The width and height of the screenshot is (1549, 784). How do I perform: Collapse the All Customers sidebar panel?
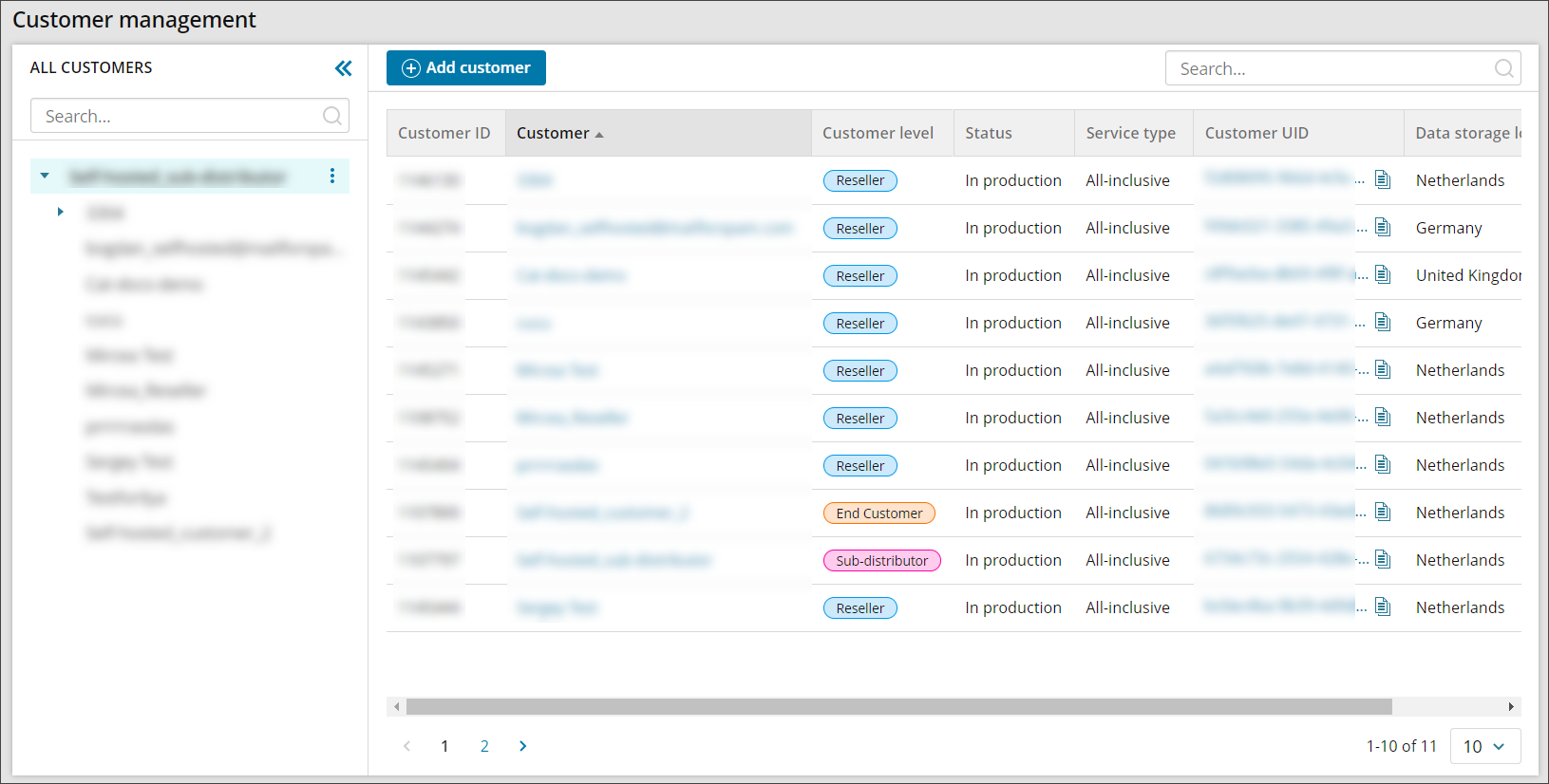(343, 68)
